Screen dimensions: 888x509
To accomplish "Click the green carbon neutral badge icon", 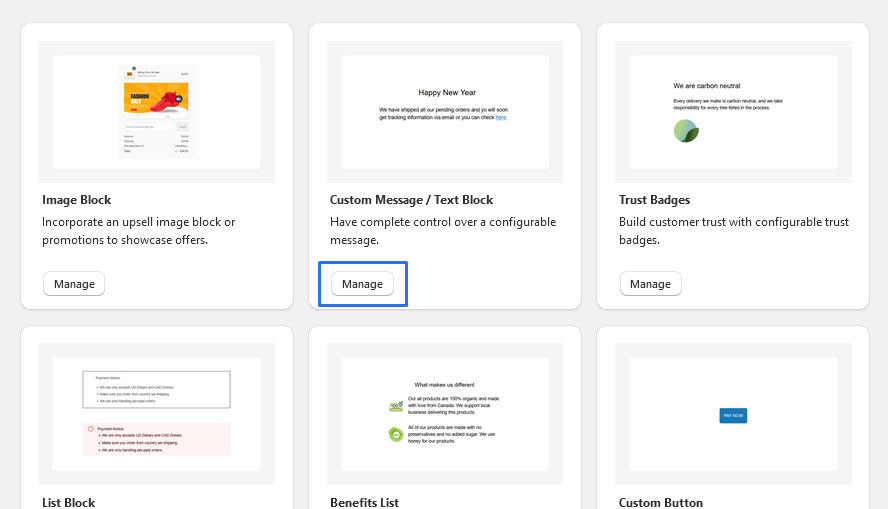I will pyautogui.click(x=685, y=131).
